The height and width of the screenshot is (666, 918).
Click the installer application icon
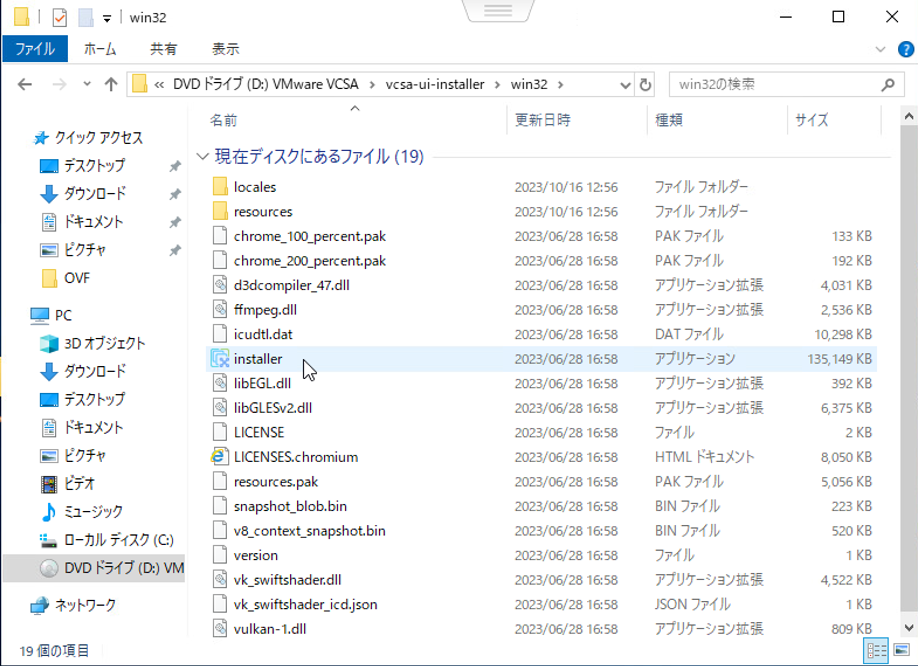221,359
